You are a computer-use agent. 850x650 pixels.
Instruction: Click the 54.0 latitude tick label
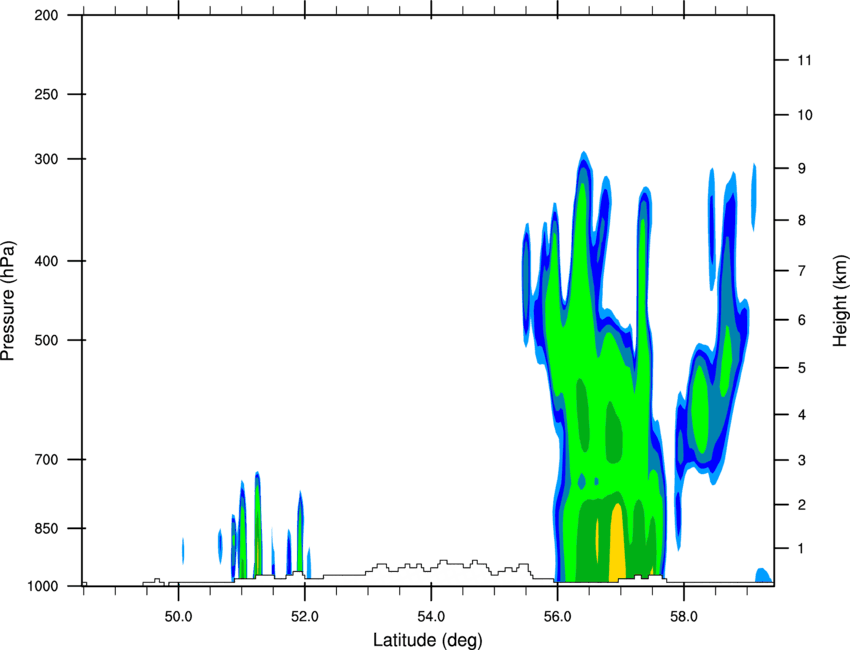point(431,617)
